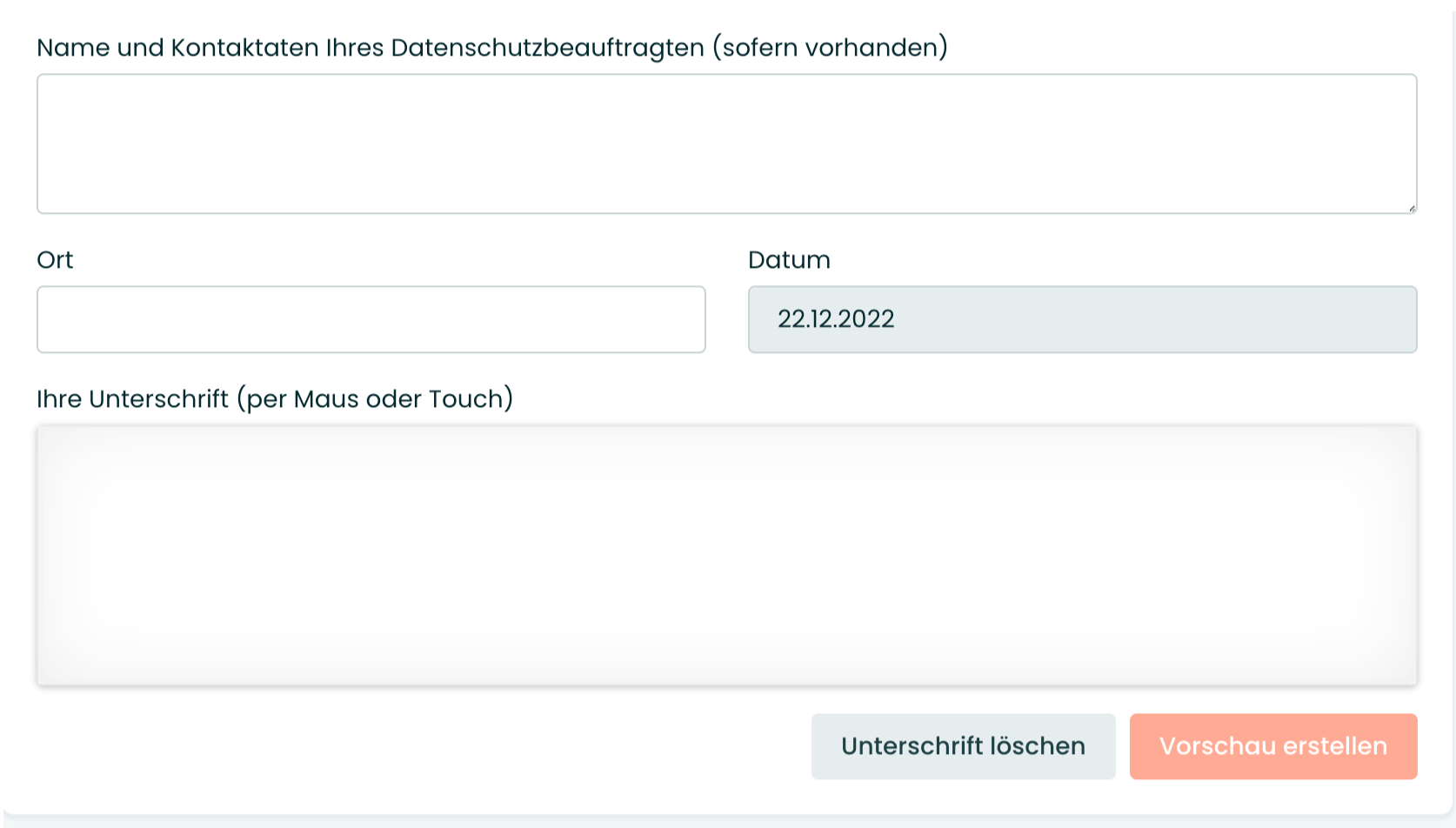
Task: Click the '(per Maus oder Touch)' hint text
Action: [x=375, y=399]
